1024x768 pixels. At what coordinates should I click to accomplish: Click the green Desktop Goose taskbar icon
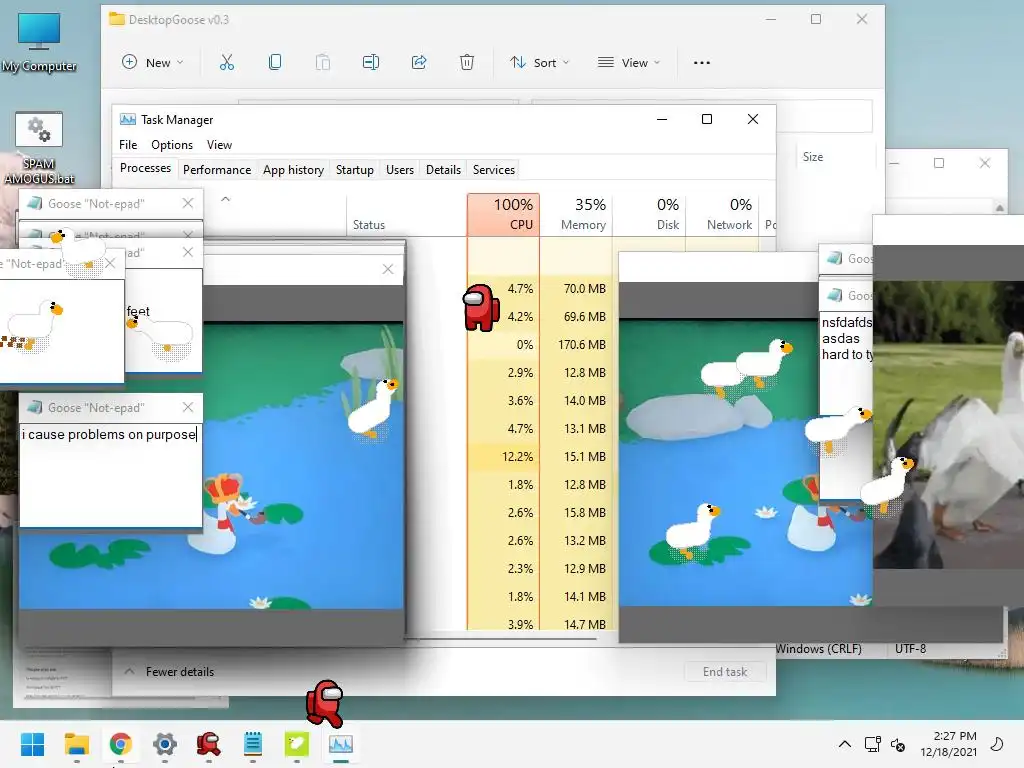[296, 744]
